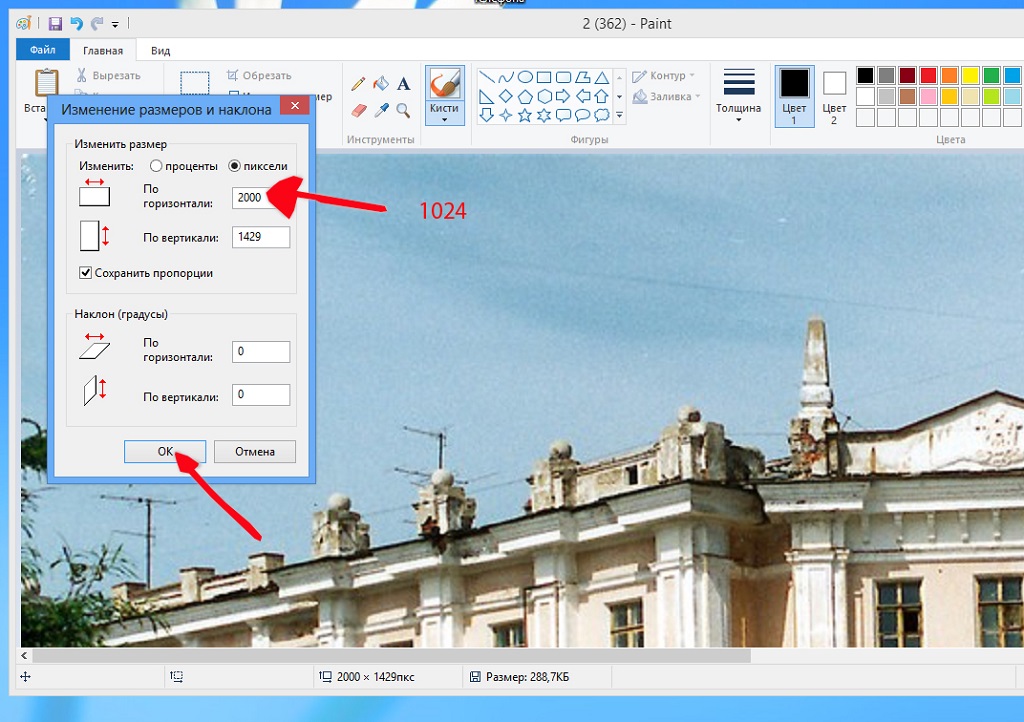Open the Кисти brushes dropdown
Viewport: 1024px width, 722px height.
(x=444, y=119)
